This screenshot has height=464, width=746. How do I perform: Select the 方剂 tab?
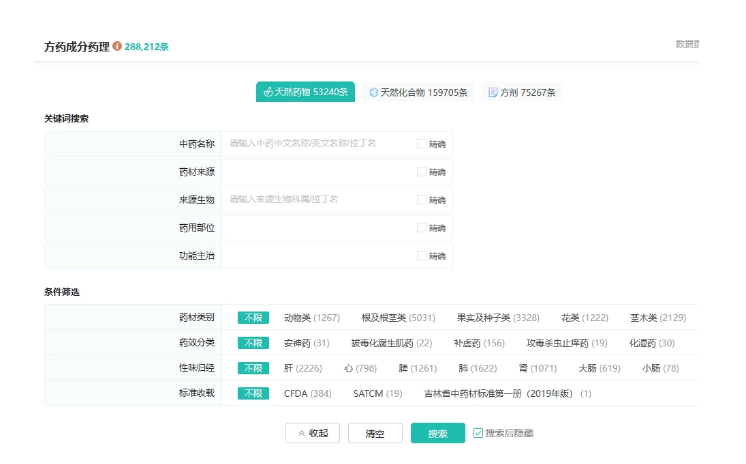pos(521,92)
